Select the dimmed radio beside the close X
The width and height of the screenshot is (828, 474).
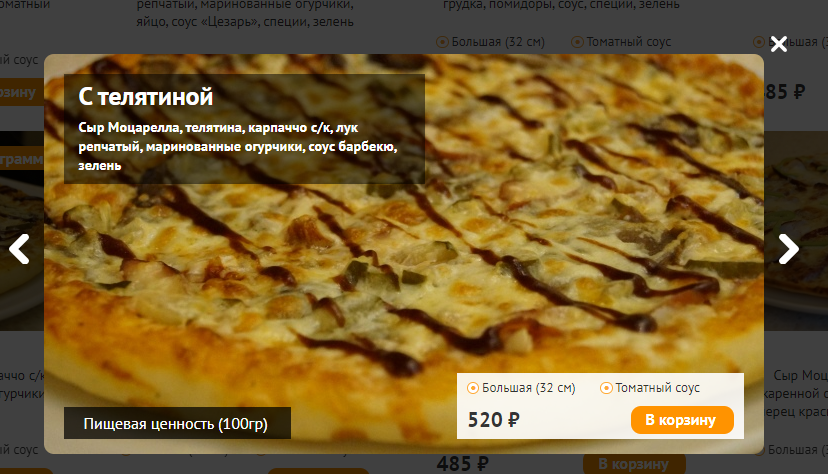pos(759,42)
